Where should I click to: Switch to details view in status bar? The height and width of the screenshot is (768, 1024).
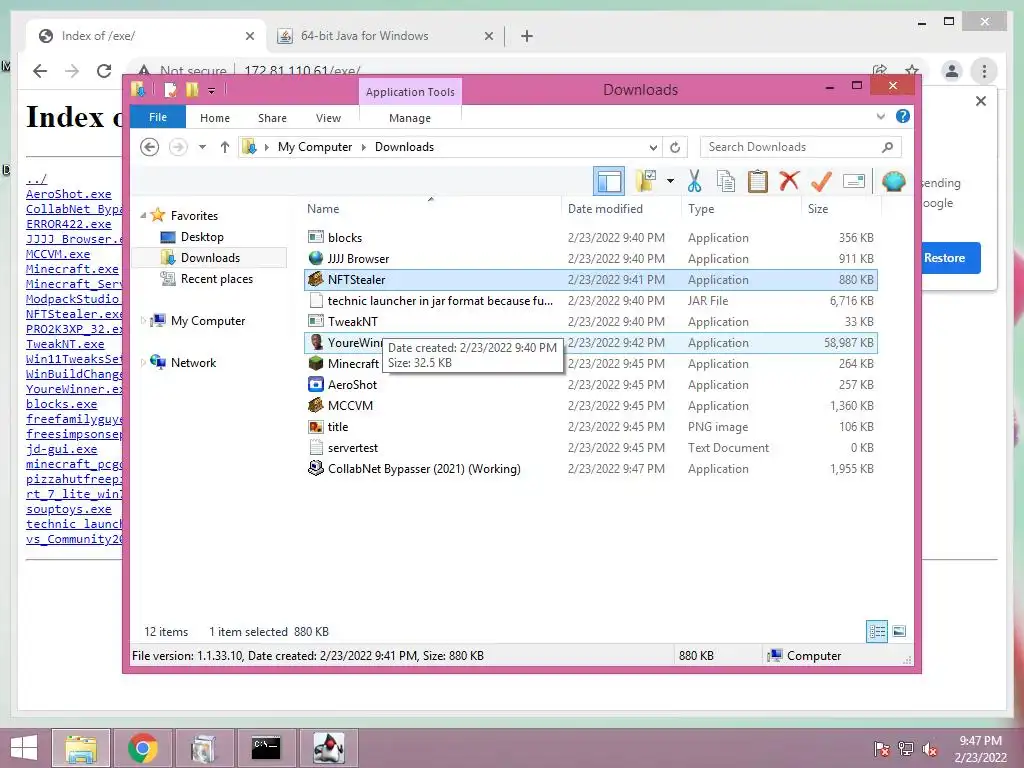[876, 632]
